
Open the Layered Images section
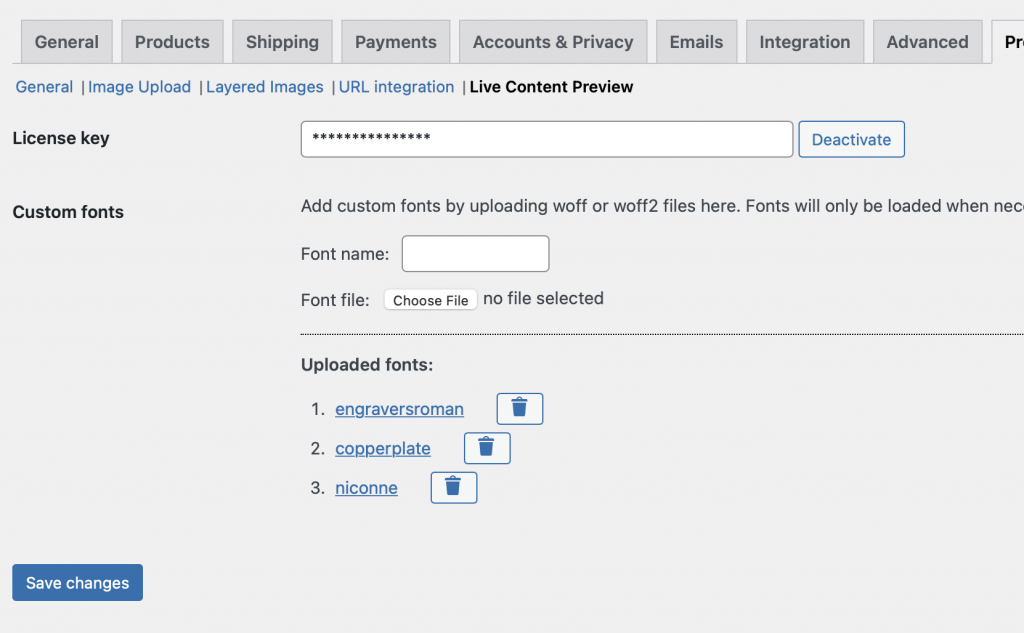(264, 87)
